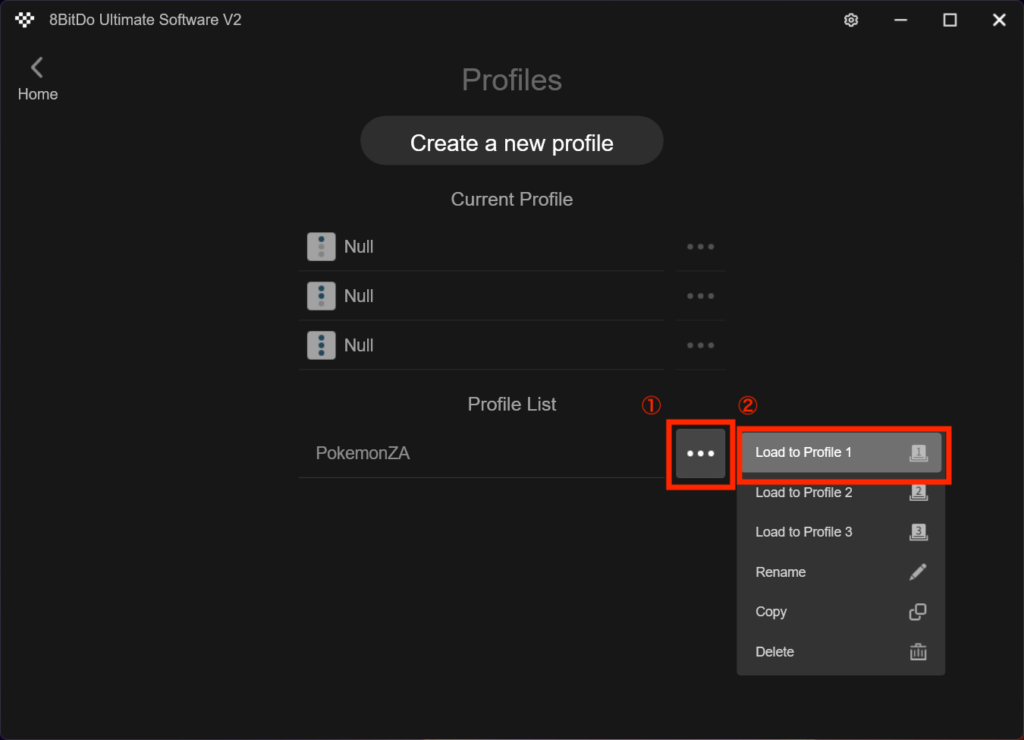Open the settings gear in title bar
The image size is (1024, 740).
click(851, 20)
